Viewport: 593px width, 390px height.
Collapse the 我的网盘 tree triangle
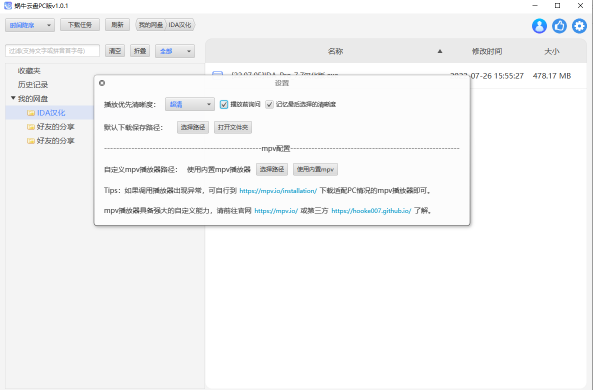(x=13, y=98)
